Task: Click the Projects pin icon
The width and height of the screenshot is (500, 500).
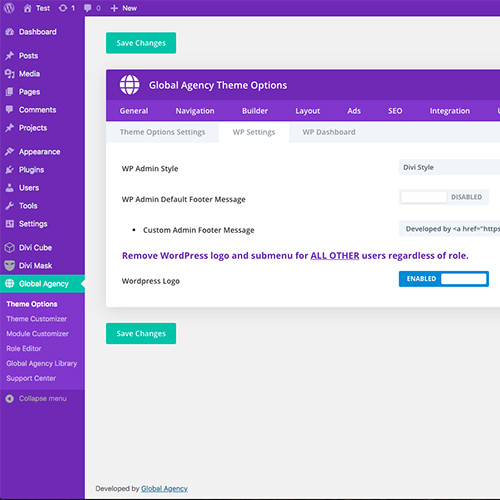Action: pyautogui.click(x=10, y=128)
